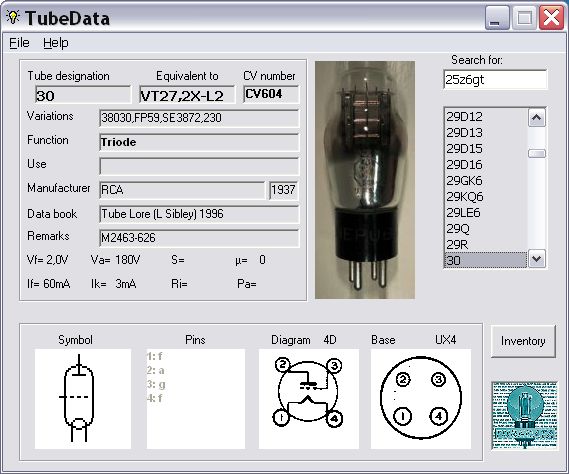Click the list scroll down arrow
This screenshot has width=569, height=474.
tap(537, 259)
